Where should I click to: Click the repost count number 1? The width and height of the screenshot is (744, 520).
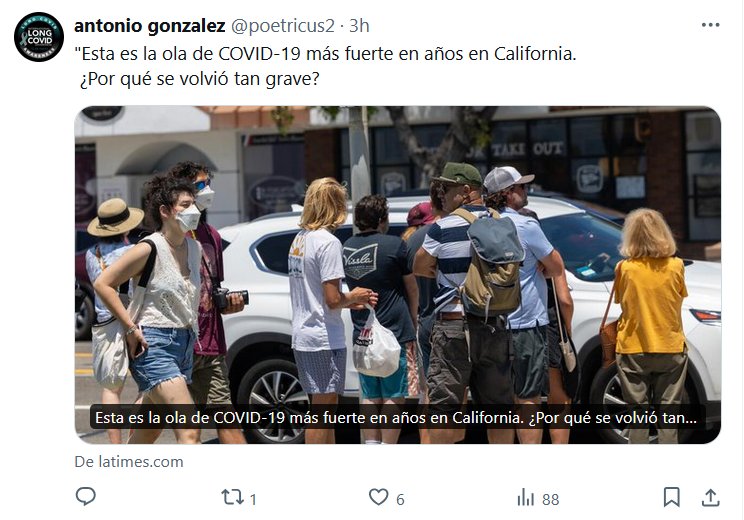(x=253, y=499)
